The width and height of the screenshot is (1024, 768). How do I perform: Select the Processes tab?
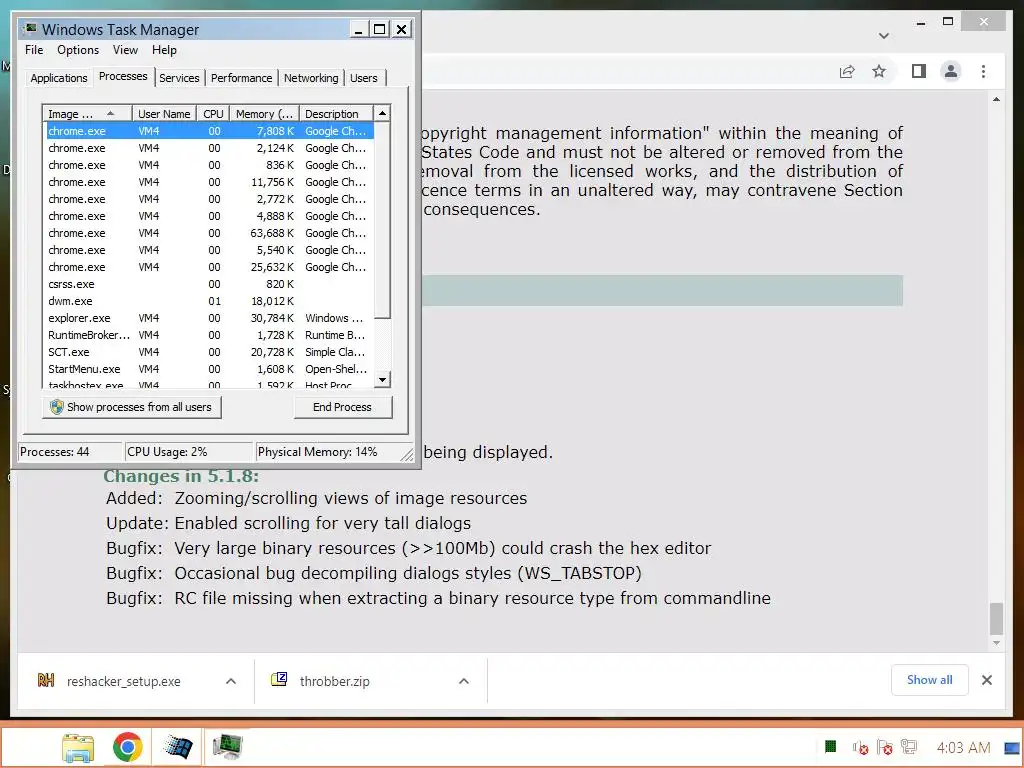(123, 76)
